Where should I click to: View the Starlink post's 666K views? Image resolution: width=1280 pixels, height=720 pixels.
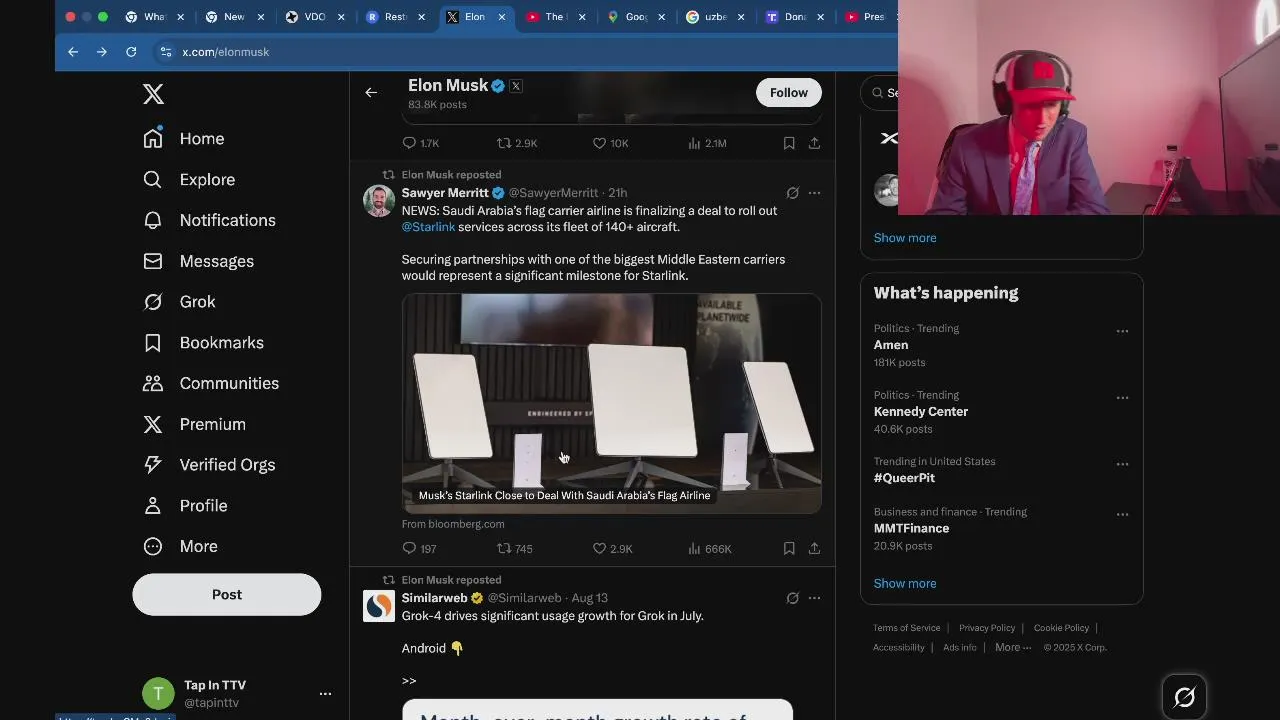tap(709, 548)
